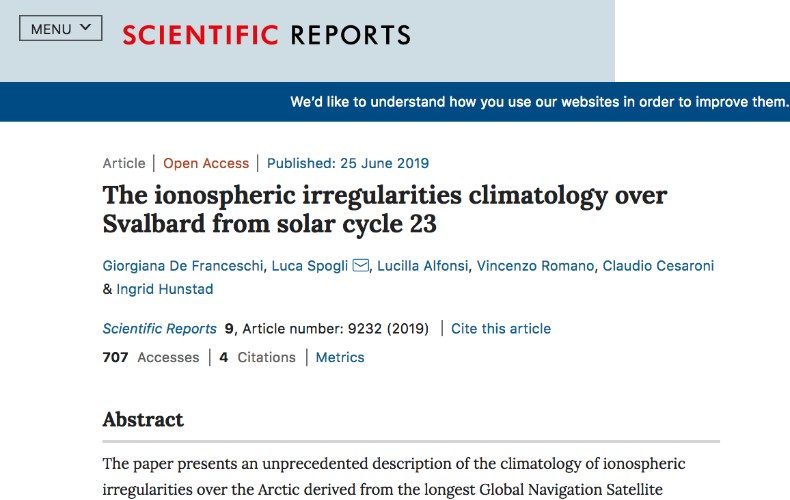Click the Abstract section heading
The image size is (790, 500).
tap(143, 419)
